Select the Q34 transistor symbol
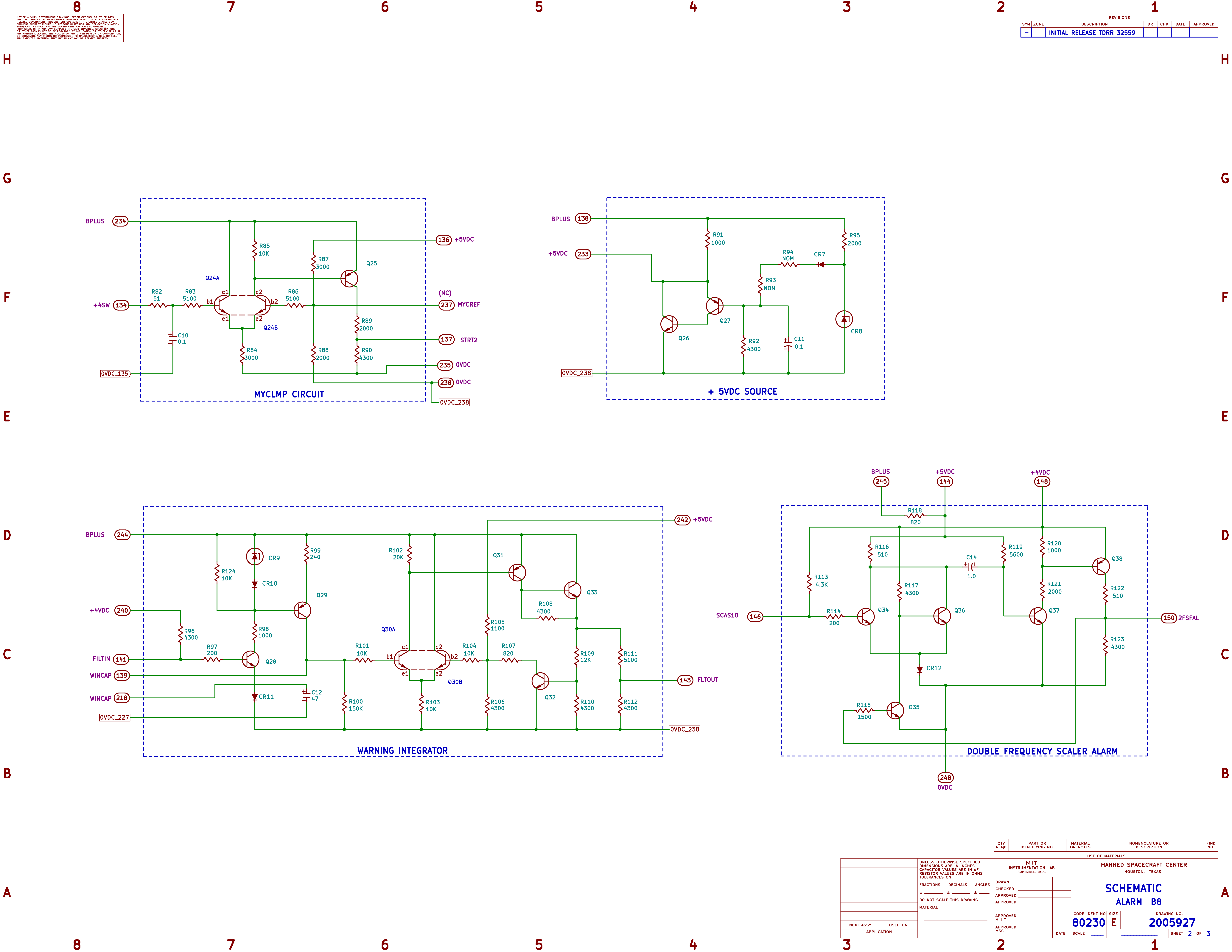The height and width of the screenshot is (952, 1232). coord(866,616)
